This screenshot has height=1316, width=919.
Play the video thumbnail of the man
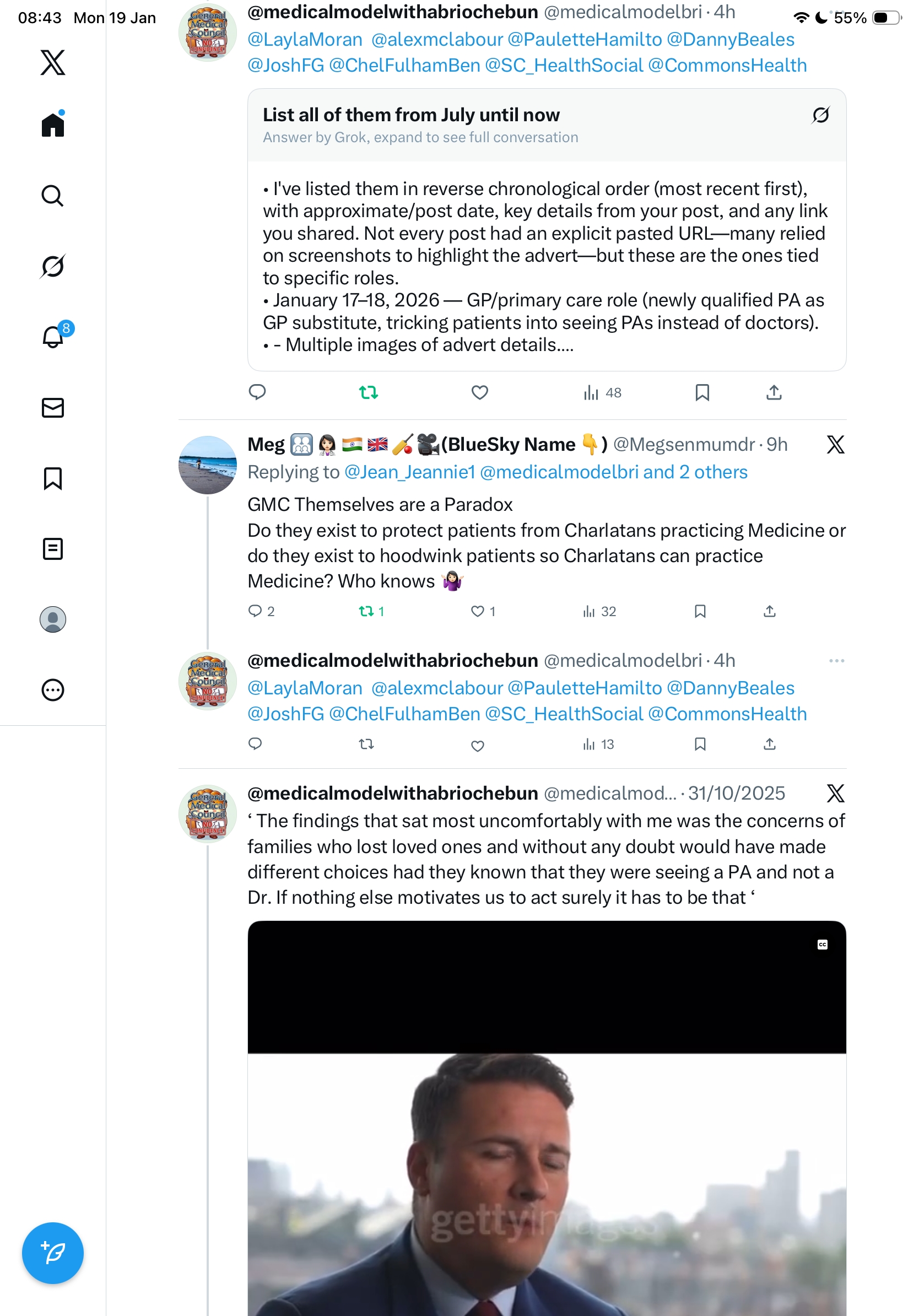[547, 1118]
